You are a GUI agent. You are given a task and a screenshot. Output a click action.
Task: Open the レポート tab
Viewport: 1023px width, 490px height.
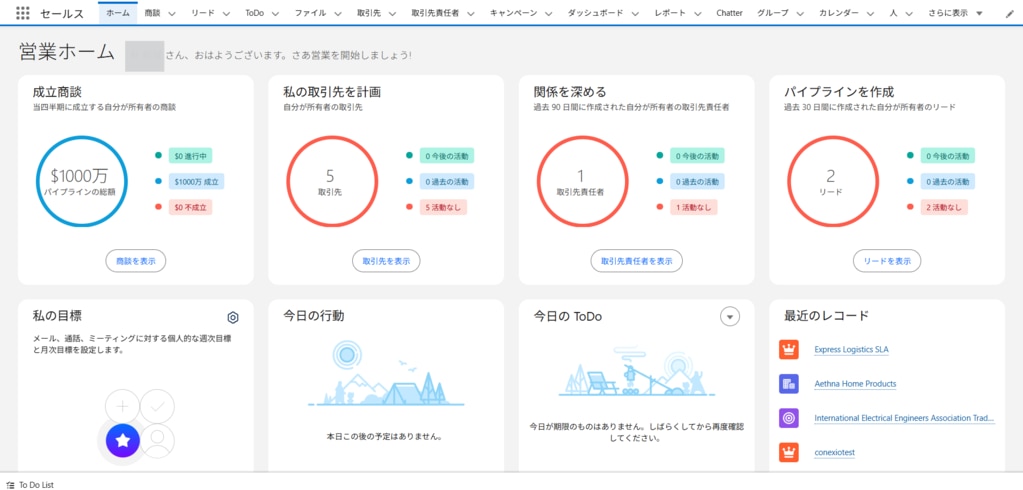(669, 13)
